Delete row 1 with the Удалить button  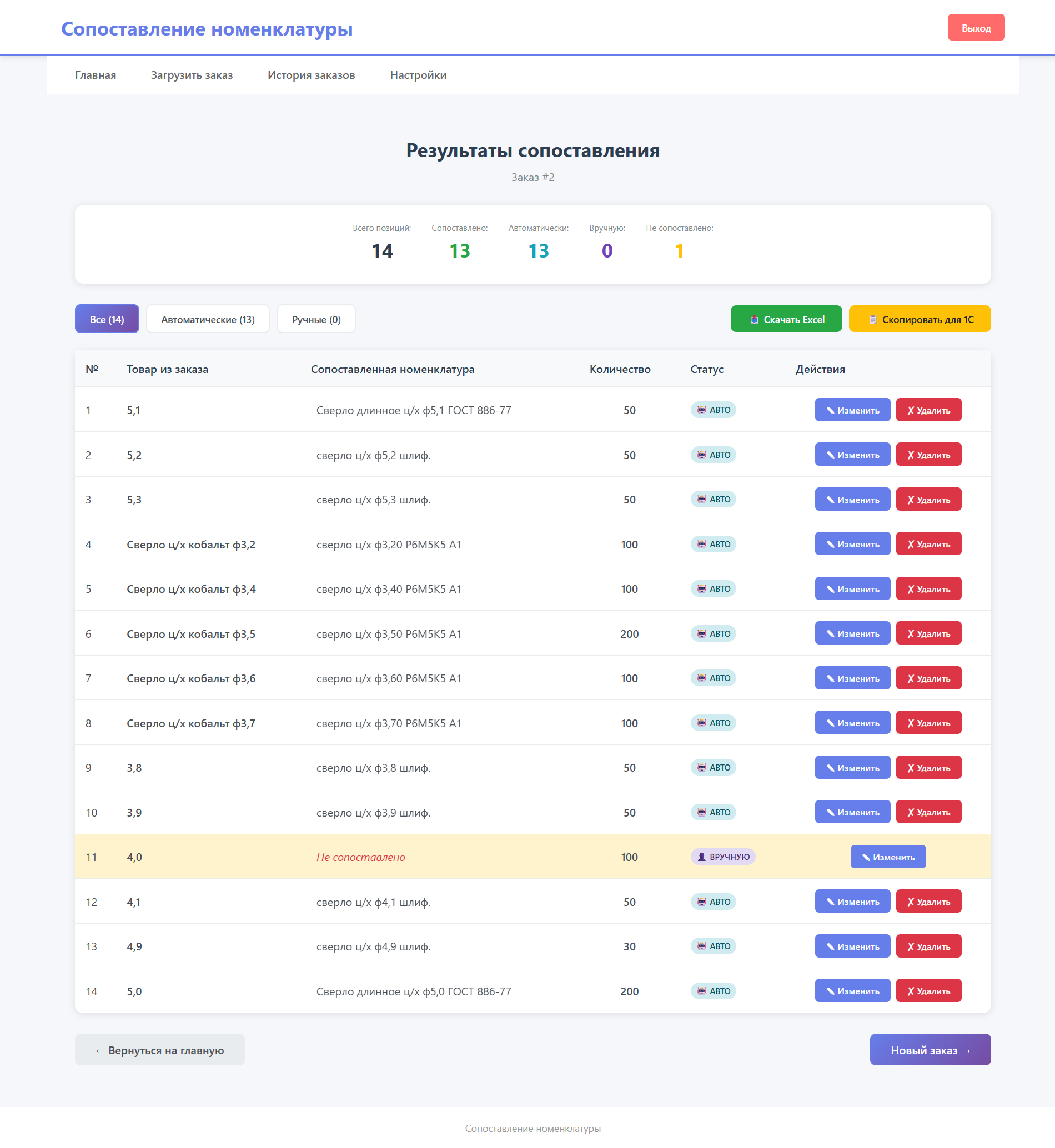point(928,410)
